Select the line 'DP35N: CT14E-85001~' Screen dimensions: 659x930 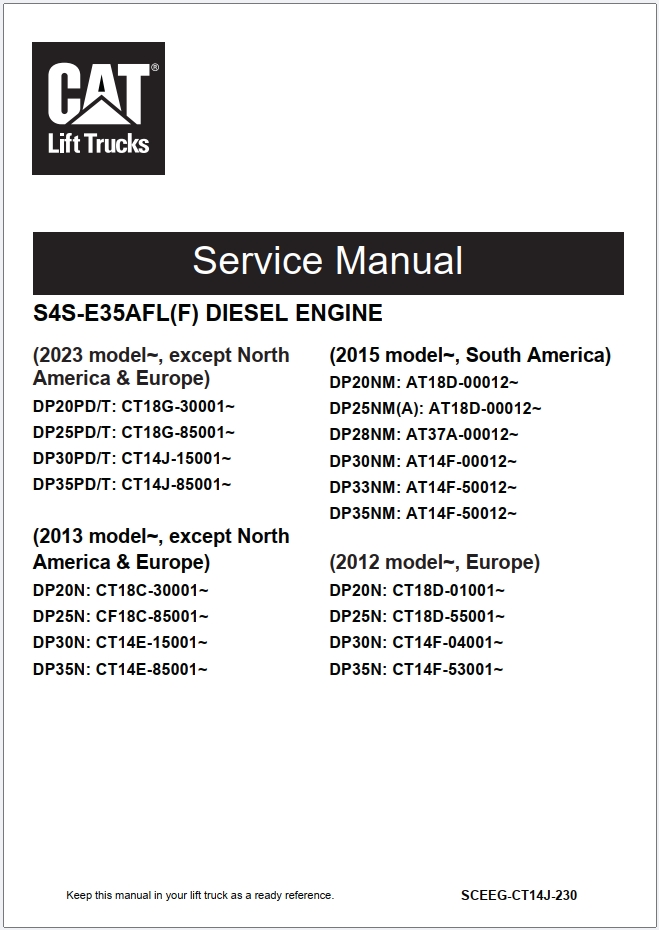(120, 670)
